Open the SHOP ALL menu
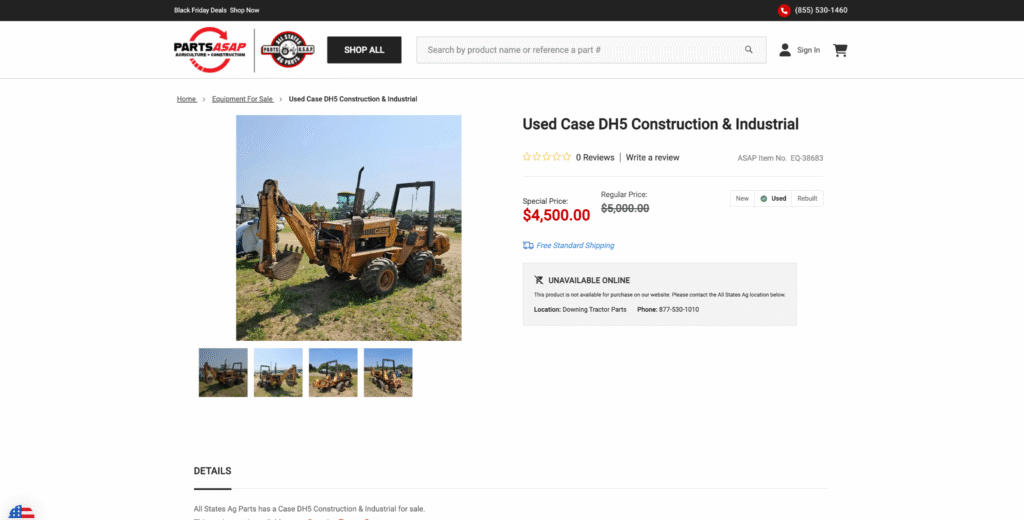The width and height of the screenshot is (1024, 520). click(x=364, y=50)
